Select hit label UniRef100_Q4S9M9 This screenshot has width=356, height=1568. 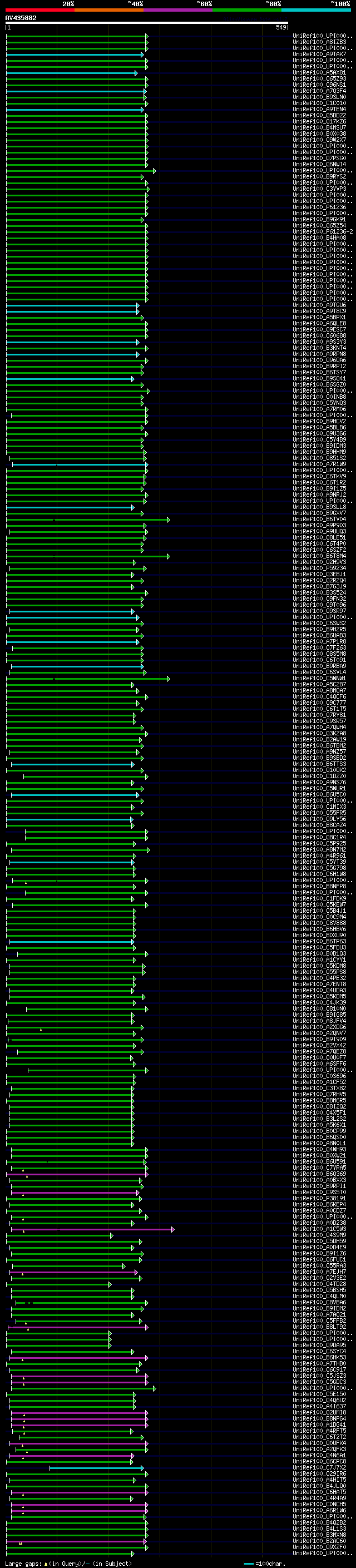(x=319, y=1235)
